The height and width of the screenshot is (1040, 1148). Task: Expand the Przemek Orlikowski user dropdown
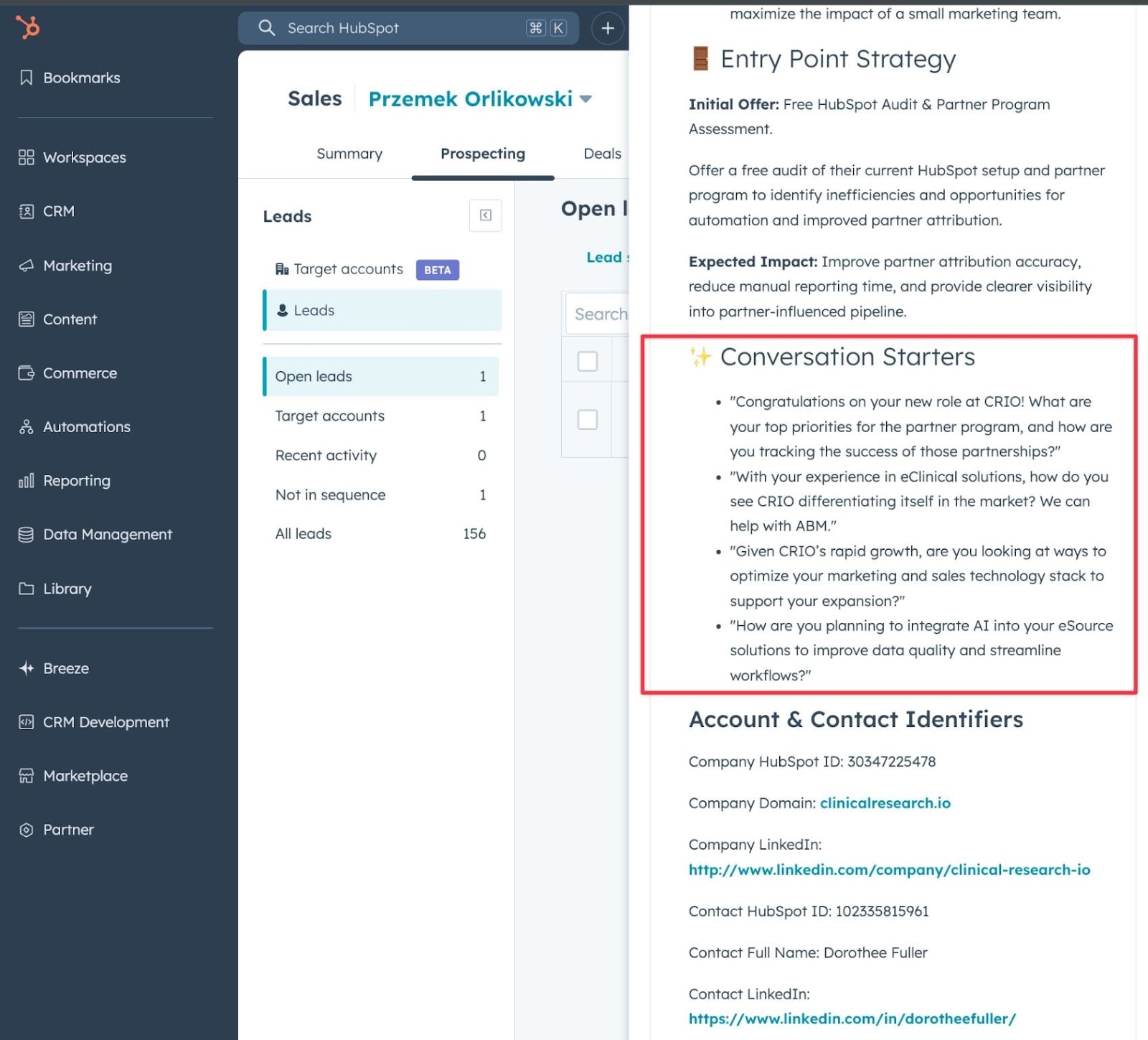pyautogui.click(x=480, y=99)
